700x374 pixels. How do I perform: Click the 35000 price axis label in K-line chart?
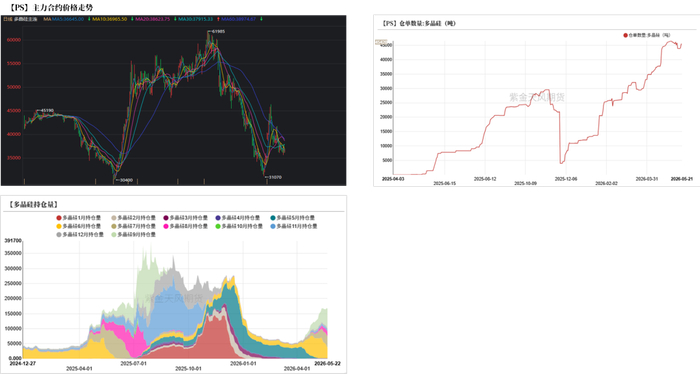pyautogui.click(x=14, y=158)
